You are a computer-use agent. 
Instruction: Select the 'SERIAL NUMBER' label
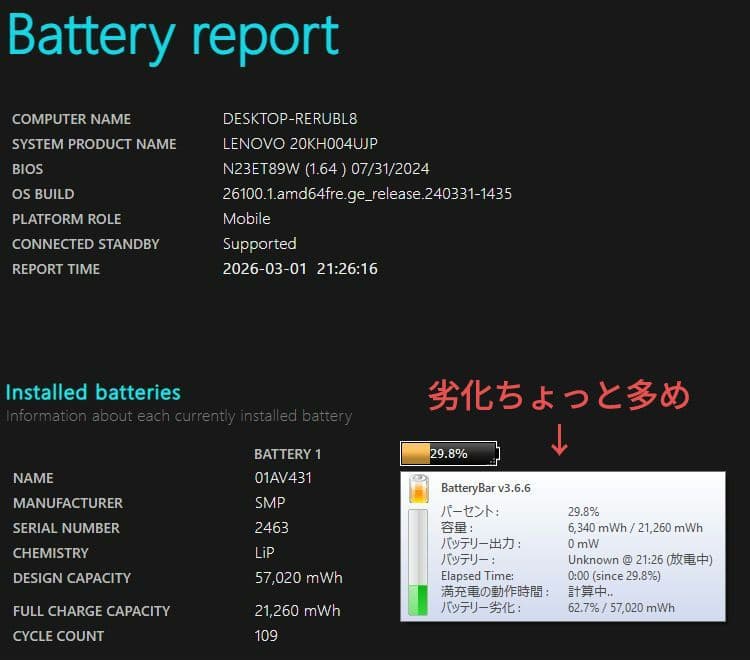[x=66, y=528]
